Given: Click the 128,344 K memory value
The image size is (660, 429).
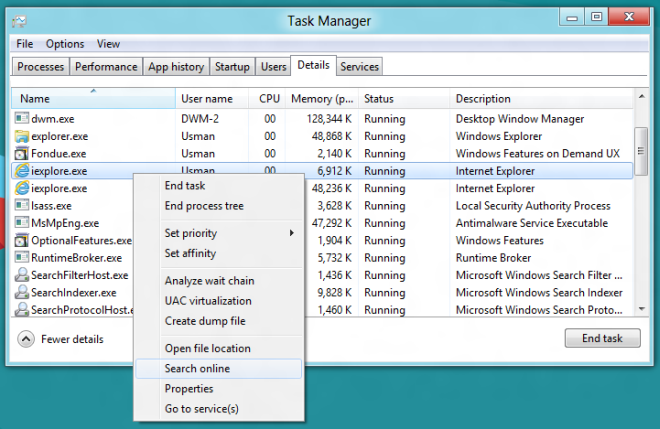Looking at the screenshot, I should 329,119.
